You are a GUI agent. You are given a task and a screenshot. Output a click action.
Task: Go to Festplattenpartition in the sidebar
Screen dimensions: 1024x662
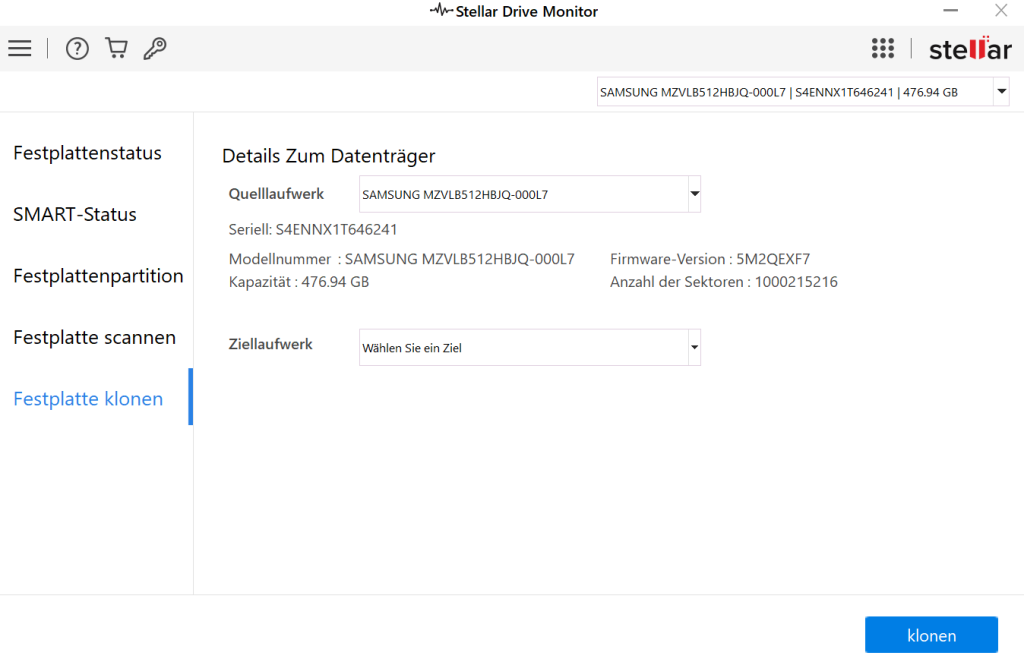coord(98,276)
